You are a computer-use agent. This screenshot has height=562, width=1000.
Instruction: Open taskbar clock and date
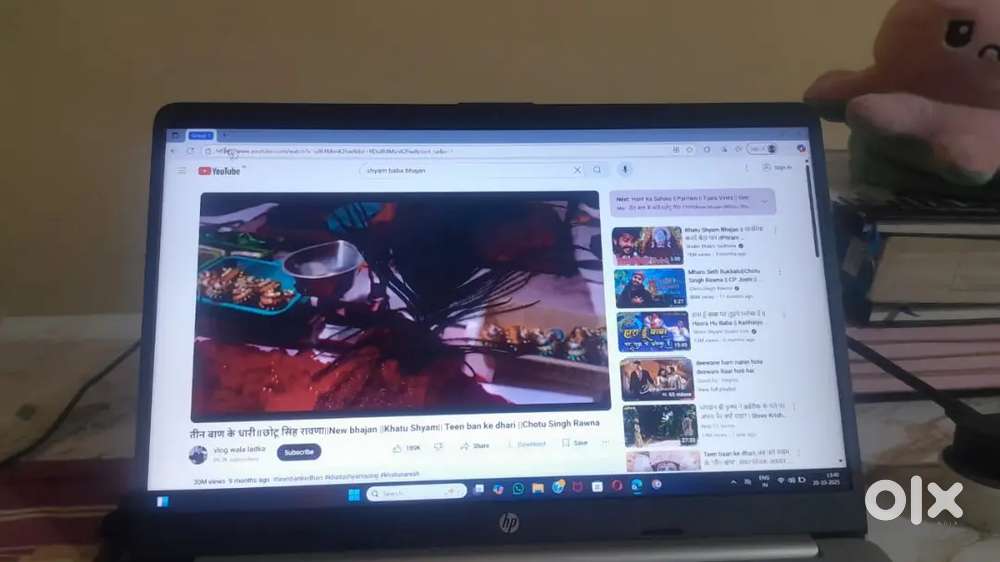pos(827,479)
